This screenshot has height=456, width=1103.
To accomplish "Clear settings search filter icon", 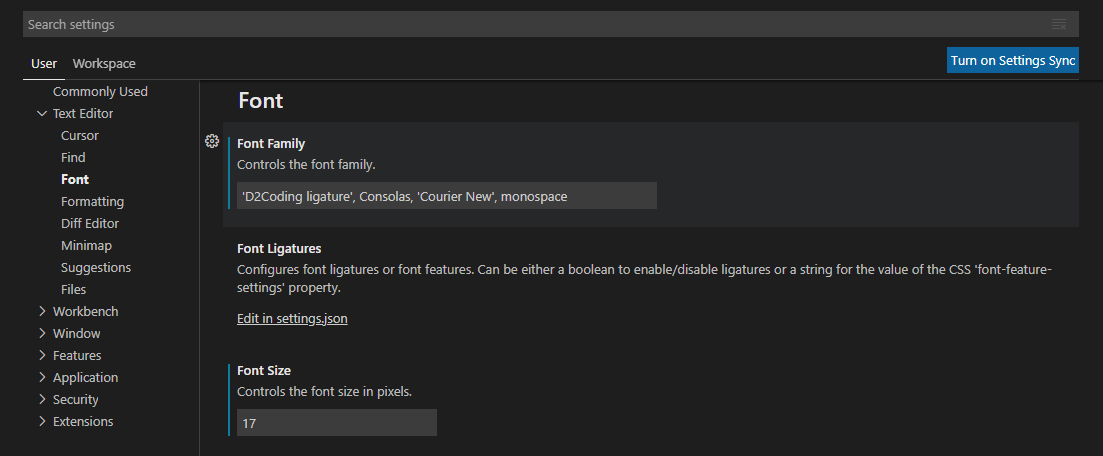I will (1059, 25).
